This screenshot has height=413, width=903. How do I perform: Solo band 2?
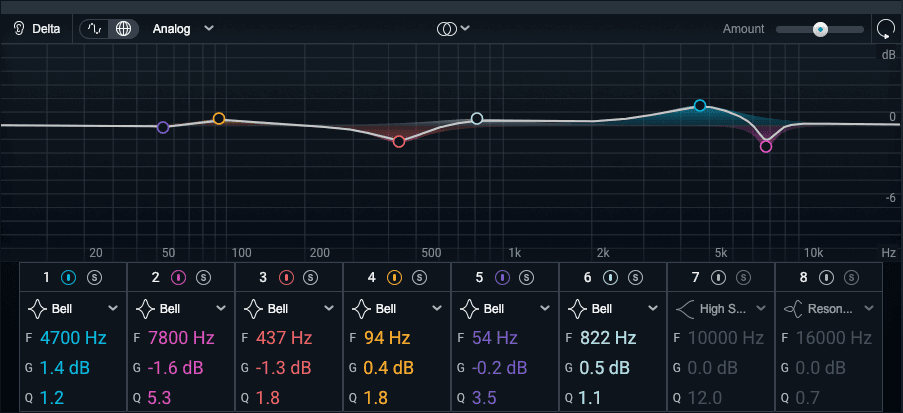click(203, 278)
